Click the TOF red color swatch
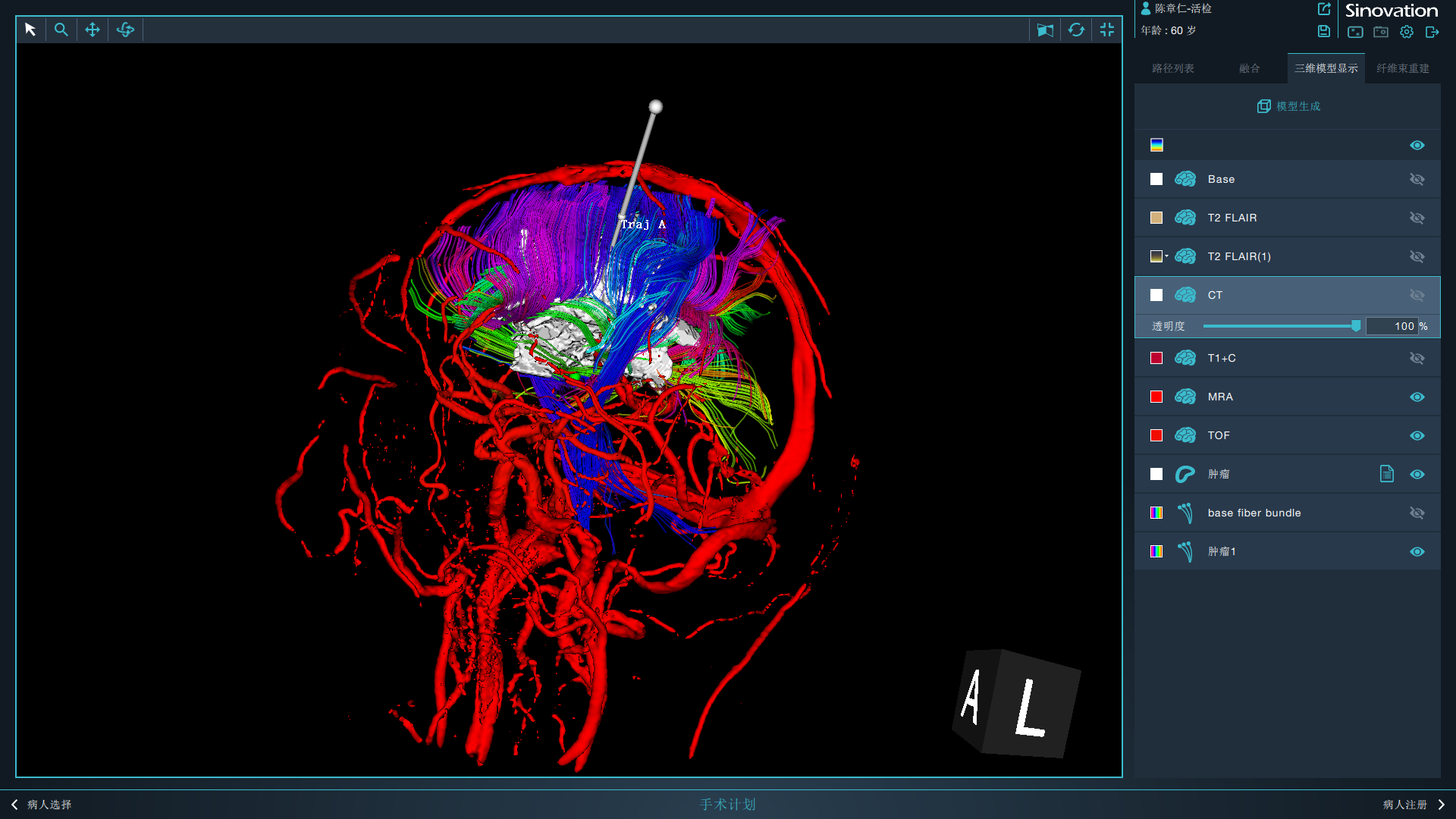 (x=1156, y=435)
